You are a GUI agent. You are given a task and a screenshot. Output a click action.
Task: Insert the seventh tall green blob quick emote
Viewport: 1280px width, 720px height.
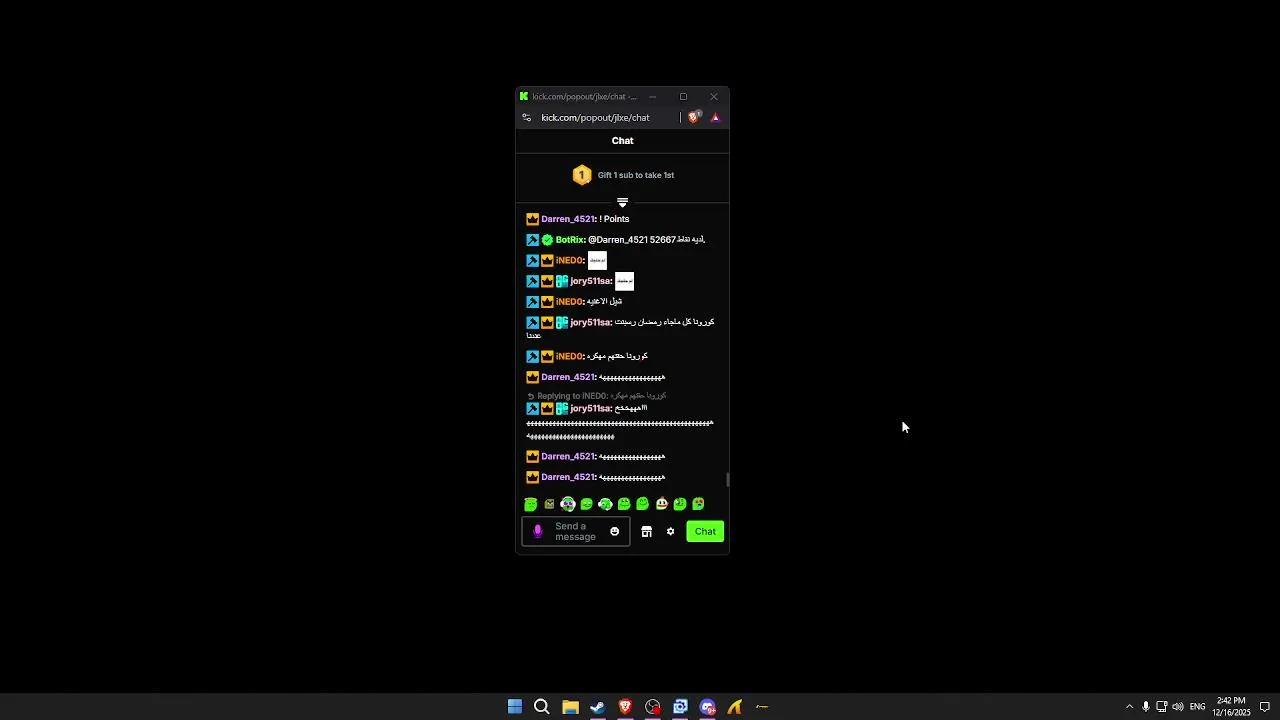(x=643, y=505)
